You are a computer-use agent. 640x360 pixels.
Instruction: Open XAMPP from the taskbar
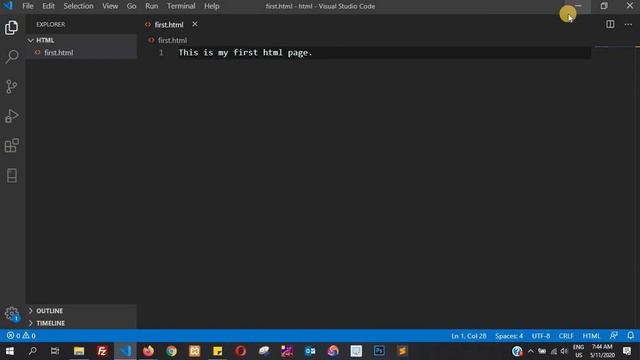[x=194, y=351]
